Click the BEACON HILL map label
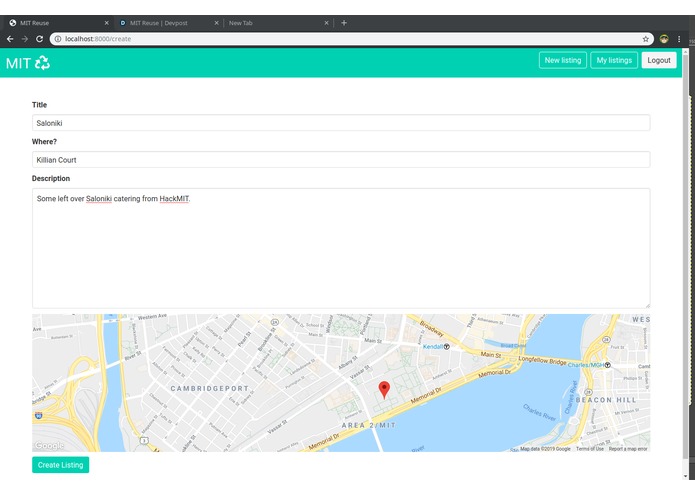The height and width of the screenshot is (494, 695). point(606,400)
